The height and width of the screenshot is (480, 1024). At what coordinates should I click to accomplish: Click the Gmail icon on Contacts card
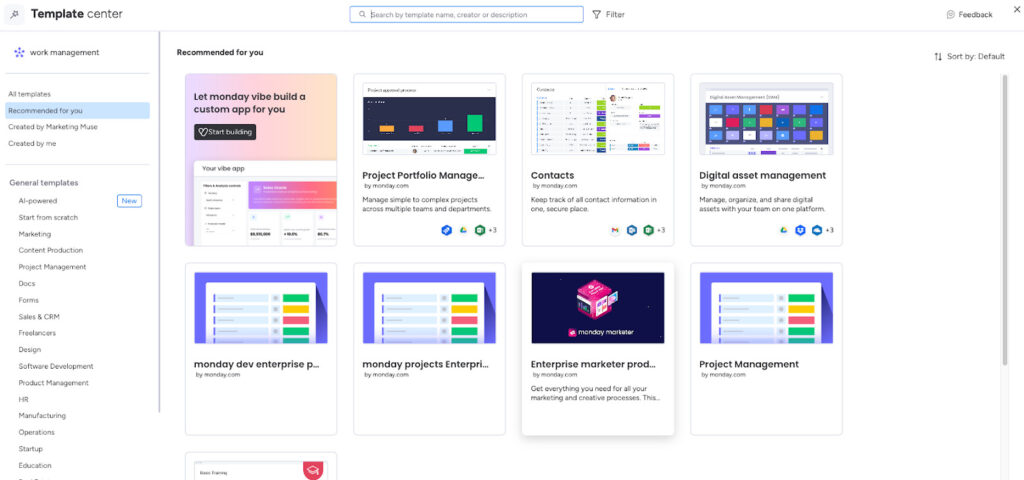click(x=615, y=230)
